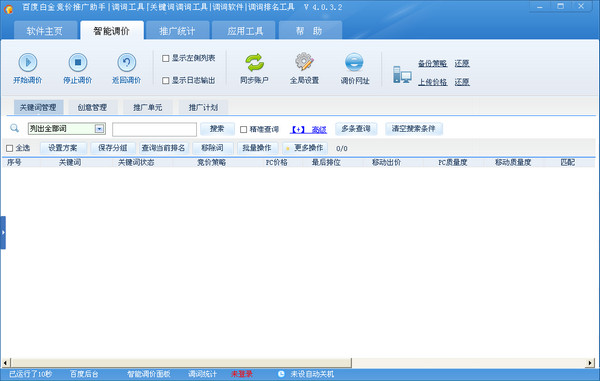Switch to 推广计划 sub-tab
This screenshot has width=600, height=381.
pos(203,107)
